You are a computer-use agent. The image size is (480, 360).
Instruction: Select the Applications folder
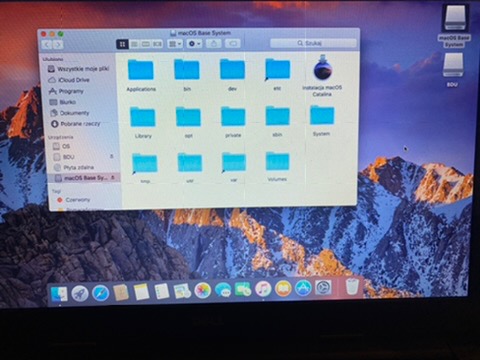[x=141, y=75]
